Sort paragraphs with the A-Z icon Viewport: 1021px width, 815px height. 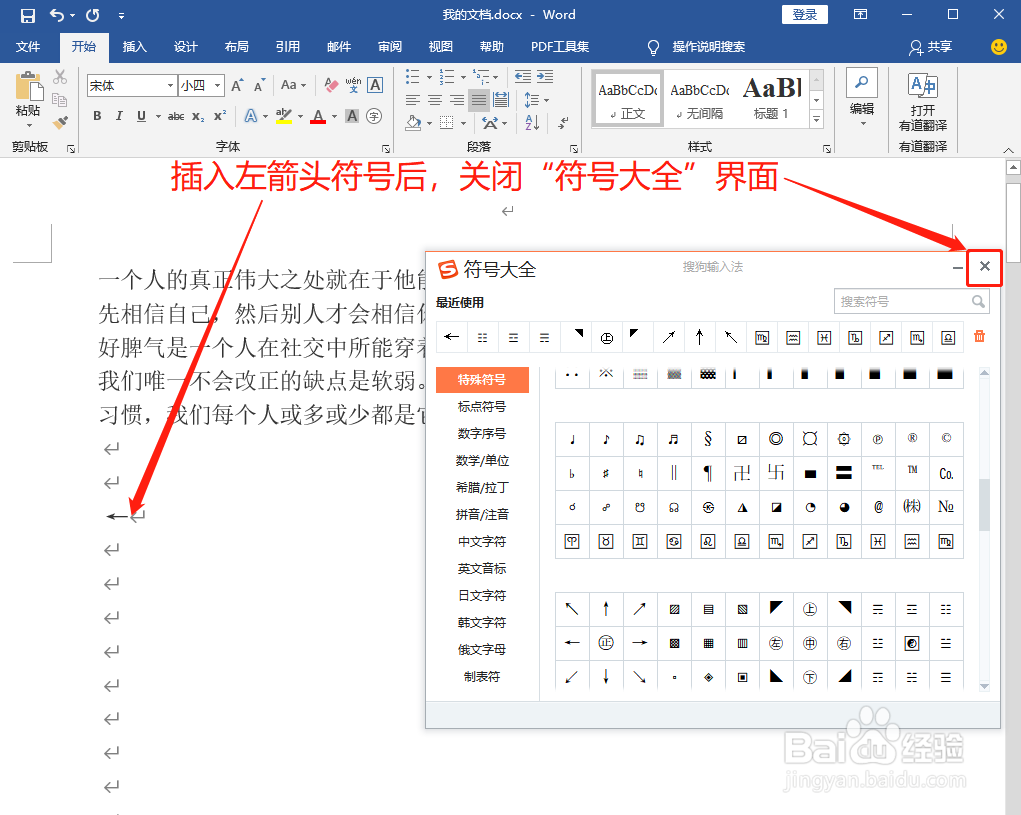[532, 122]
